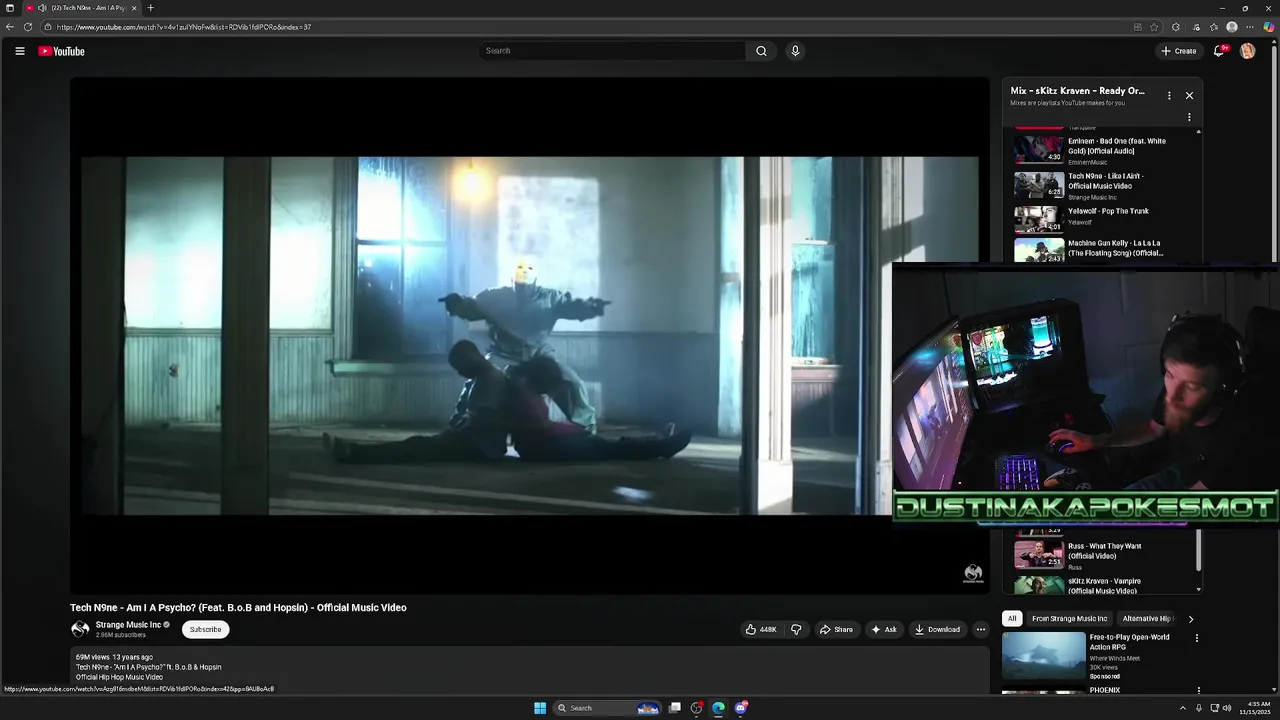Select the All filter chip
The height and width of the screenshot is (720, 1280).
[x=1012, y=619]
